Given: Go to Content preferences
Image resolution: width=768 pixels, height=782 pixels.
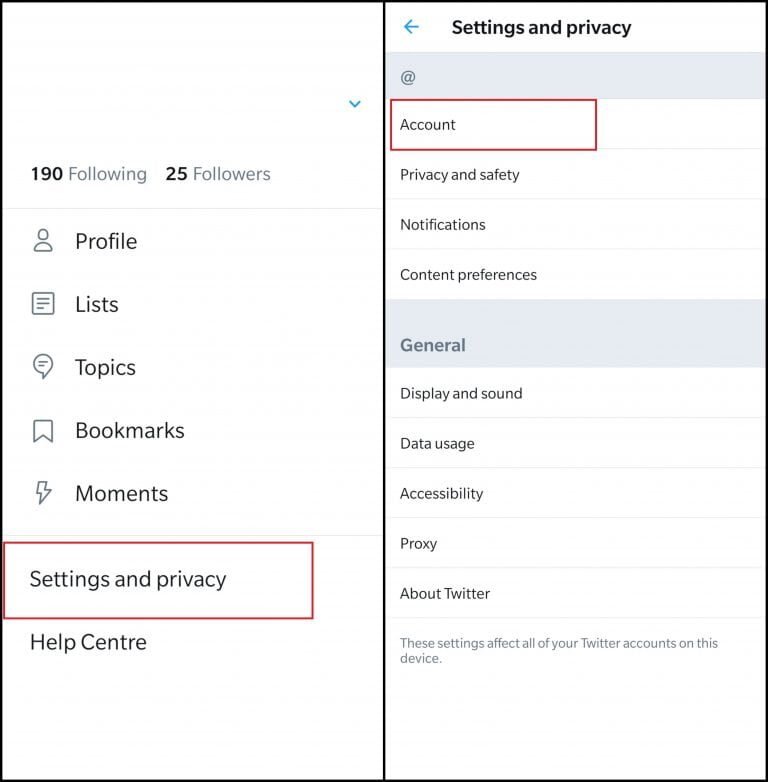Looking at the screenshot, I should [x=468, y=275].
